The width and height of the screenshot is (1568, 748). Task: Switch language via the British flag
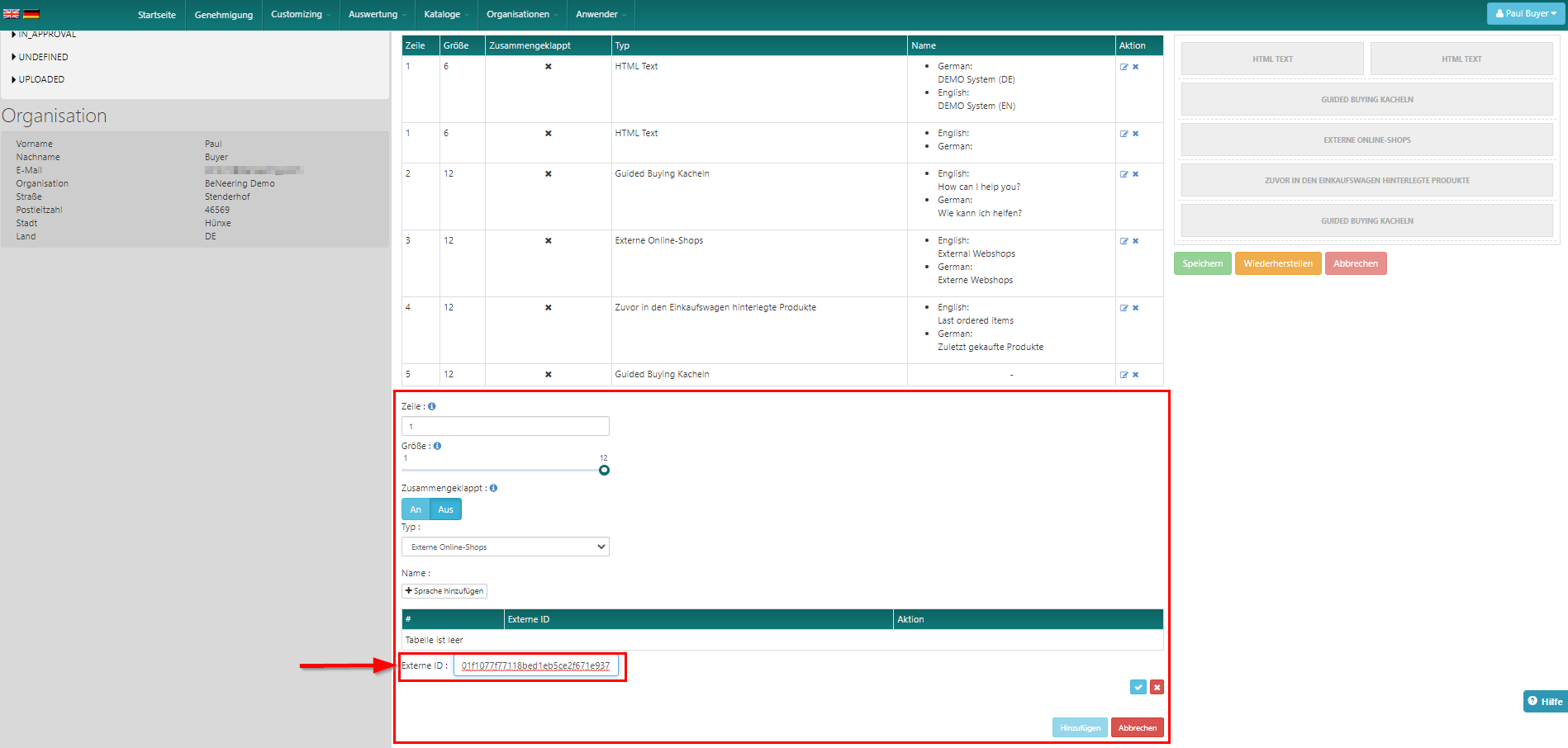[x=12, y=14]
